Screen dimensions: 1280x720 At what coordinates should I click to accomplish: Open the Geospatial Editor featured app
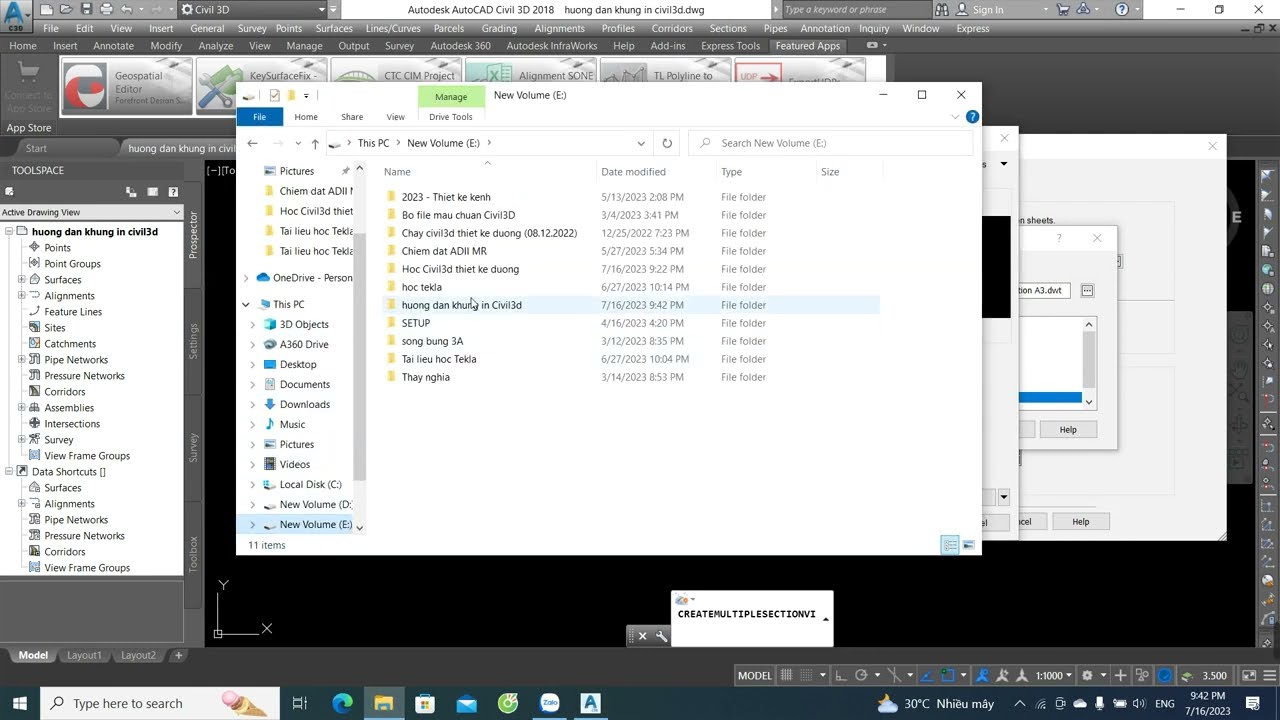tap(126, 88)
